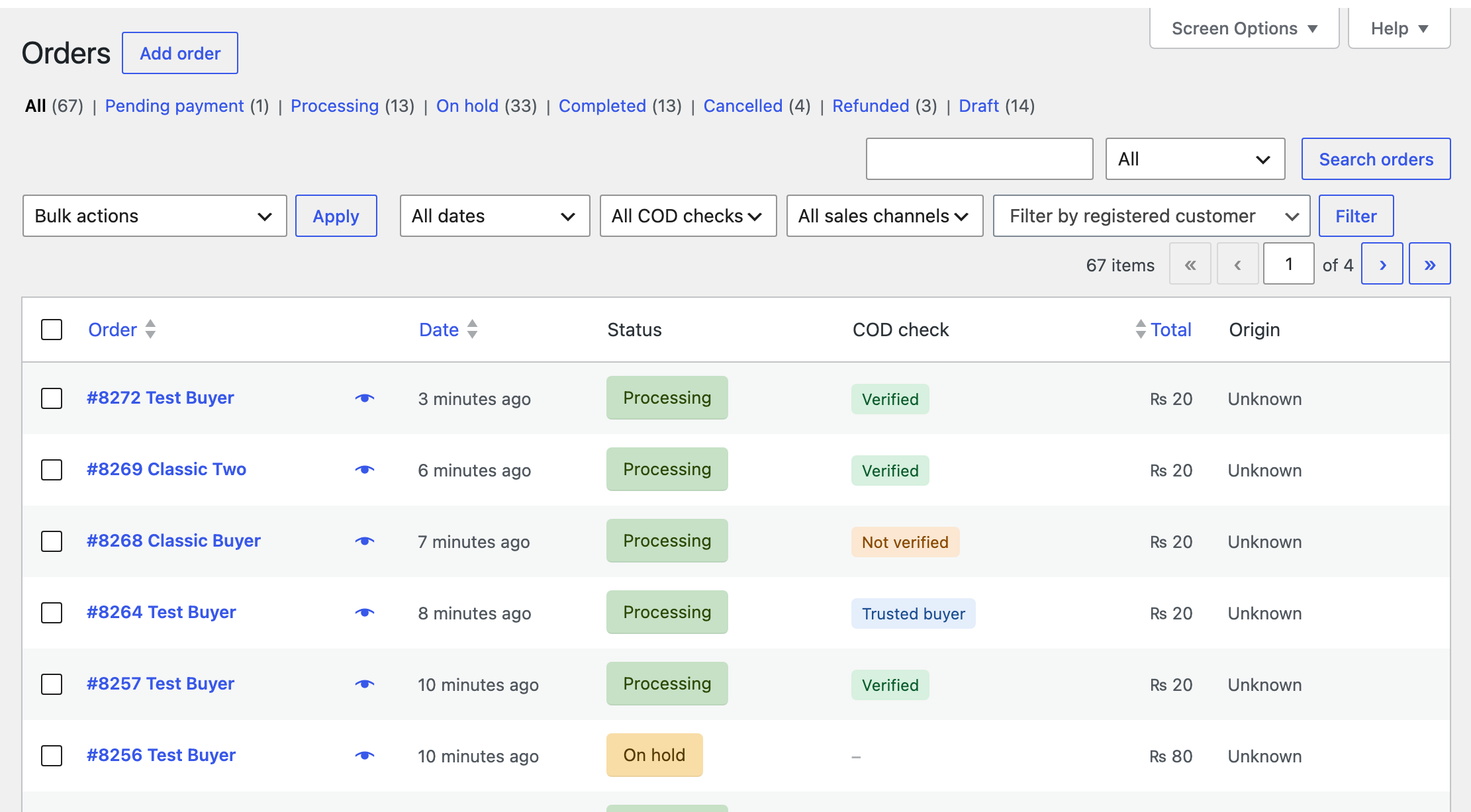Click the Add order button

[180, 53]
